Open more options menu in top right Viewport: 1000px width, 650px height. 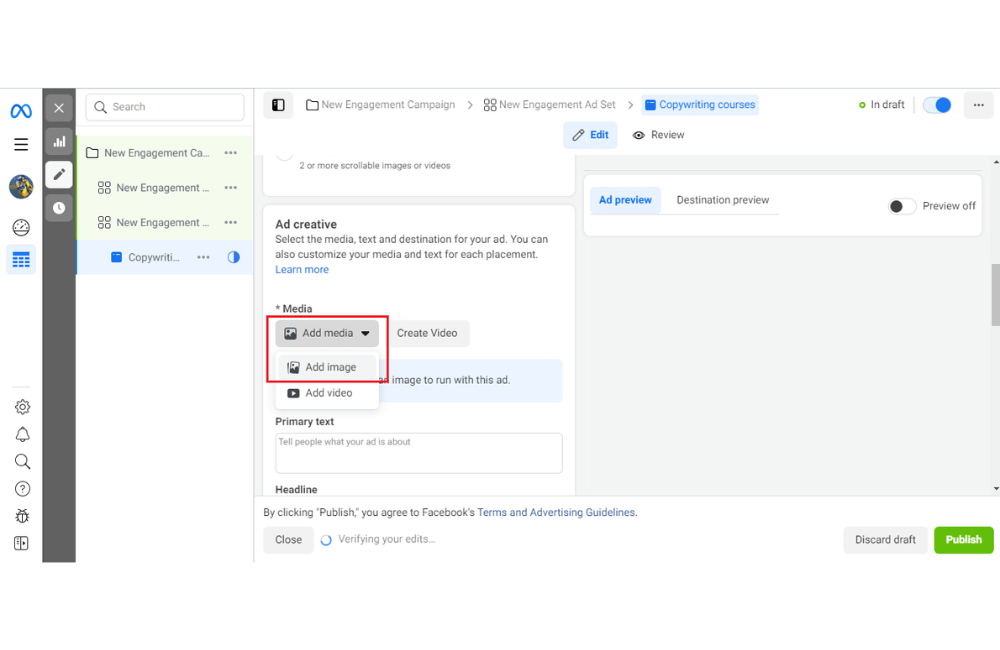pos(978,105)
